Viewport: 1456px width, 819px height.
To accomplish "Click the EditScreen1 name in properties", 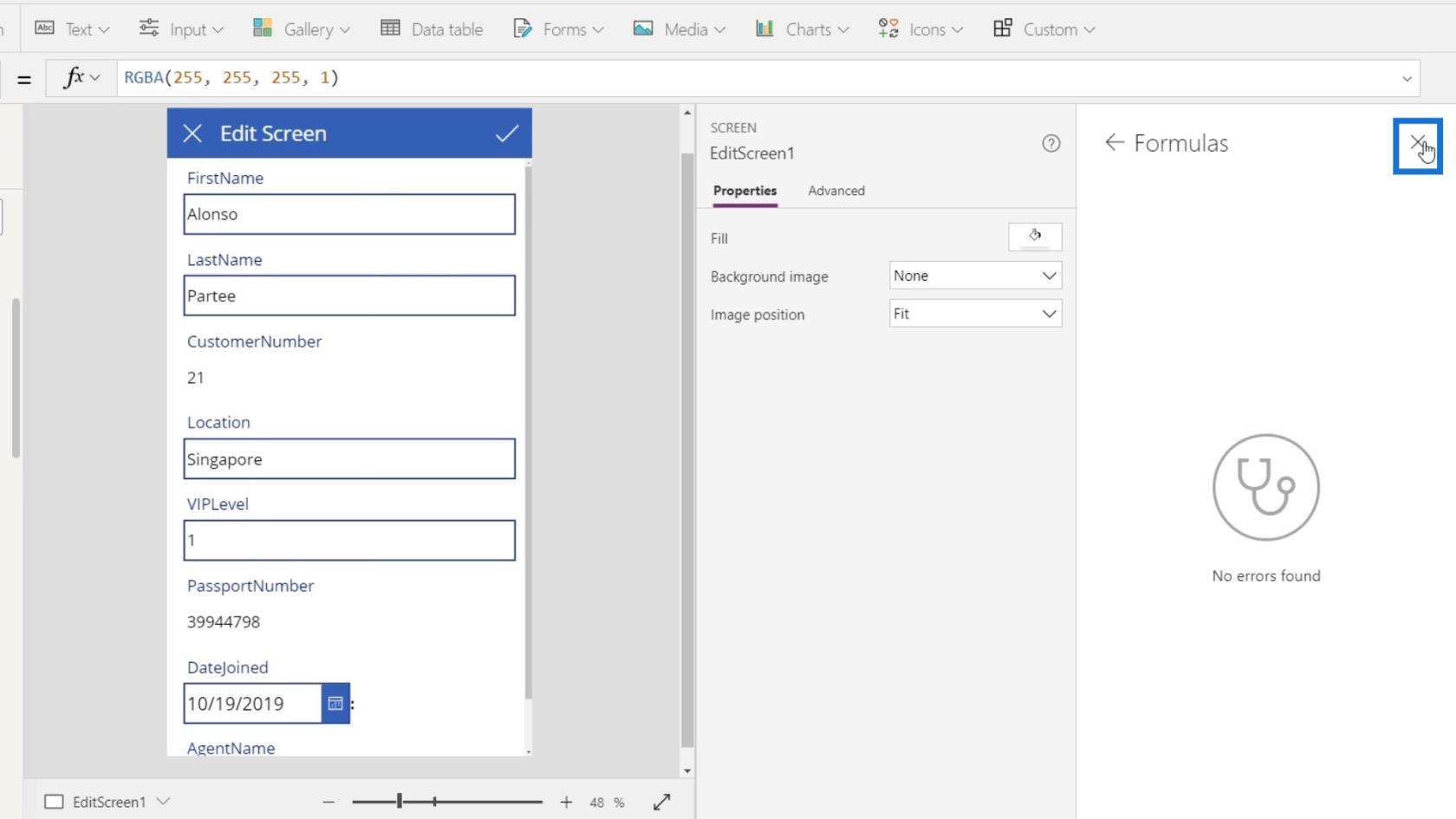I will (x=751, y=153).
